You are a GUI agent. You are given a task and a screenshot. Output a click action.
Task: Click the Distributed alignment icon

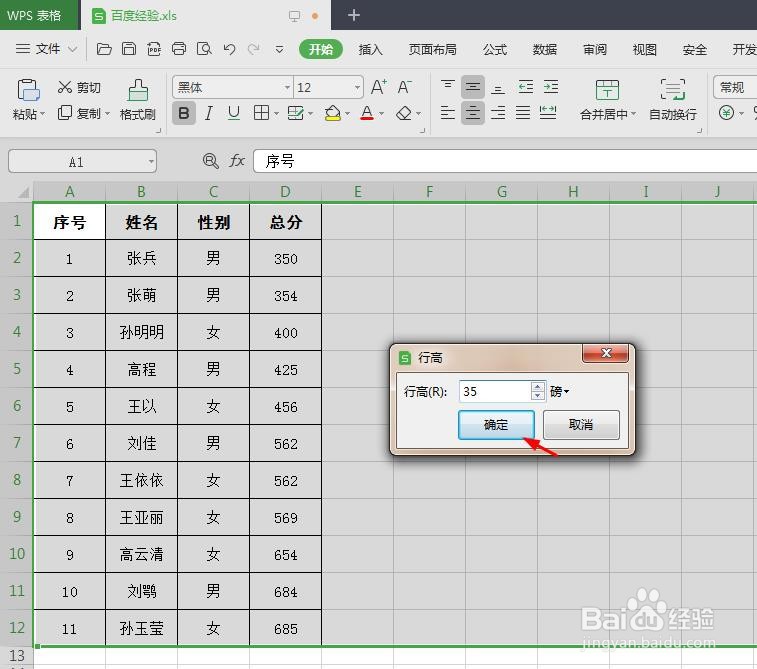coord(548,113)
